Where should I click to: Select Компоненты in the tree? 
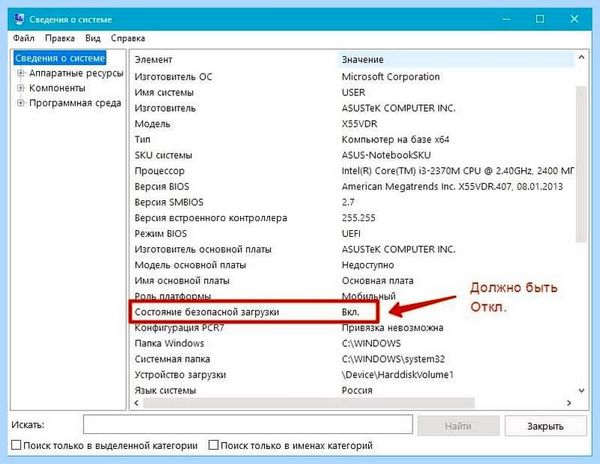(x=57, y=88)
